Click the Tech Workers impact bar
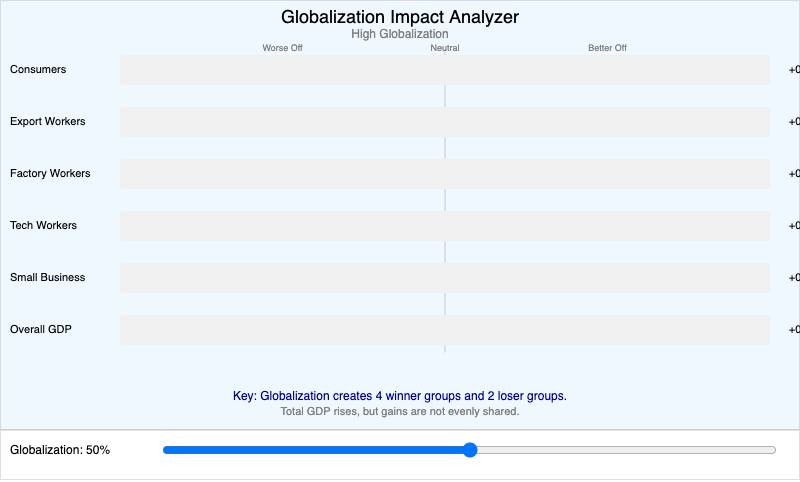Viewport: 800px width, 482px height. 445,226
